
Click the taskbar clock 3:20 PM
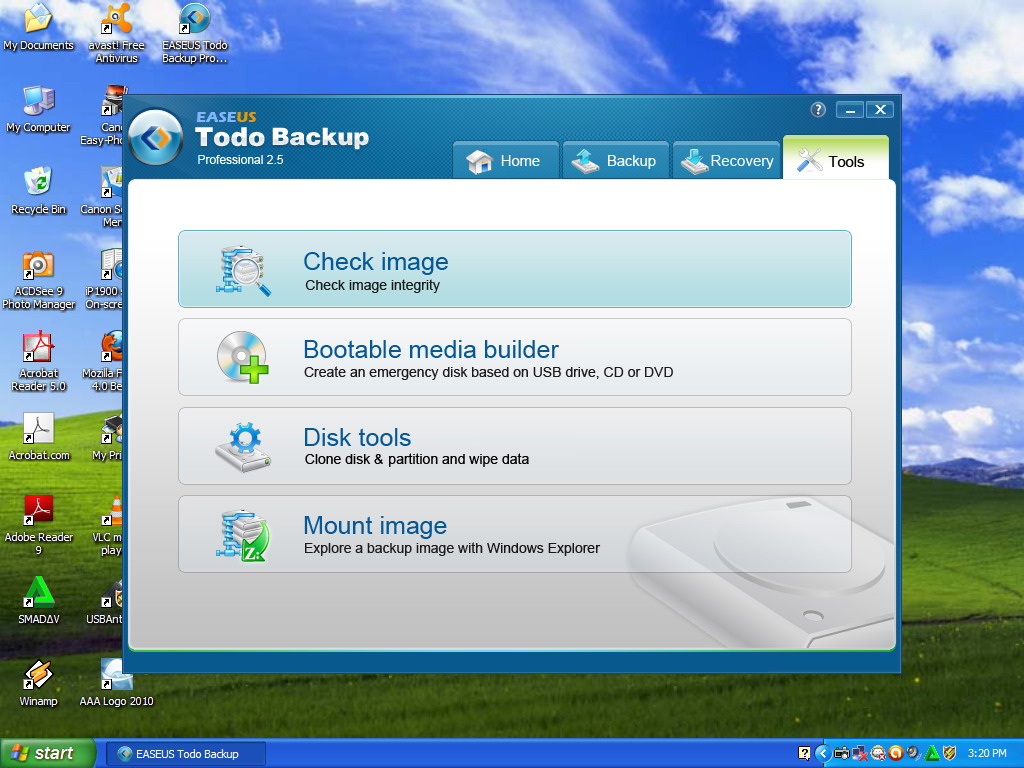(x=987, y=753)
